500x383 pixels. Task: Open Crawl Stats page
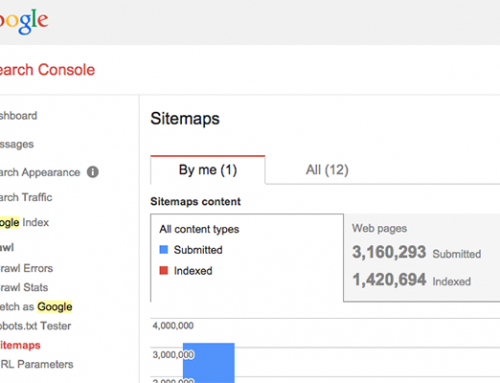[x=24, y=287]
